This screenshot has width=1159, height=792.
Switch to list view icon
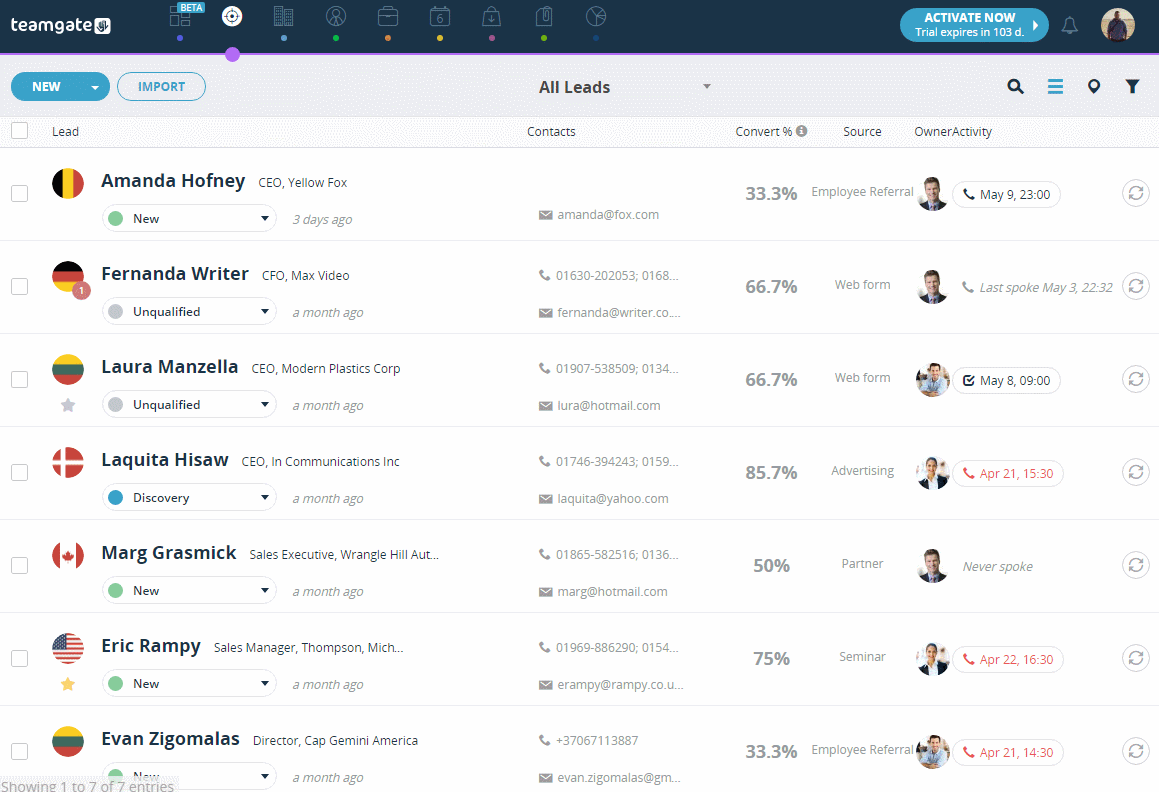pyautogui.click(x=1056, y=87)
